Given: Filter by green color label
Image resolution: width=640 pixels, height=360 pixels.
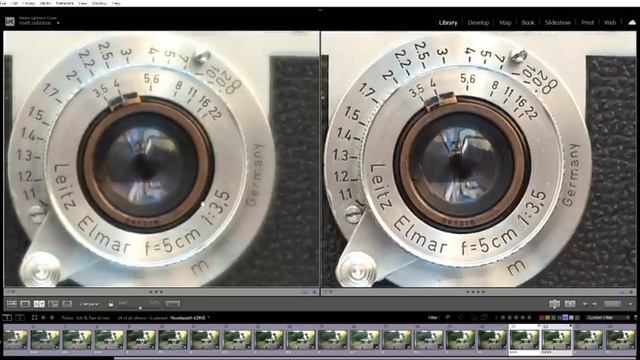Looking at the screenshot, I should pyautogui.click(x=553, y=318).
